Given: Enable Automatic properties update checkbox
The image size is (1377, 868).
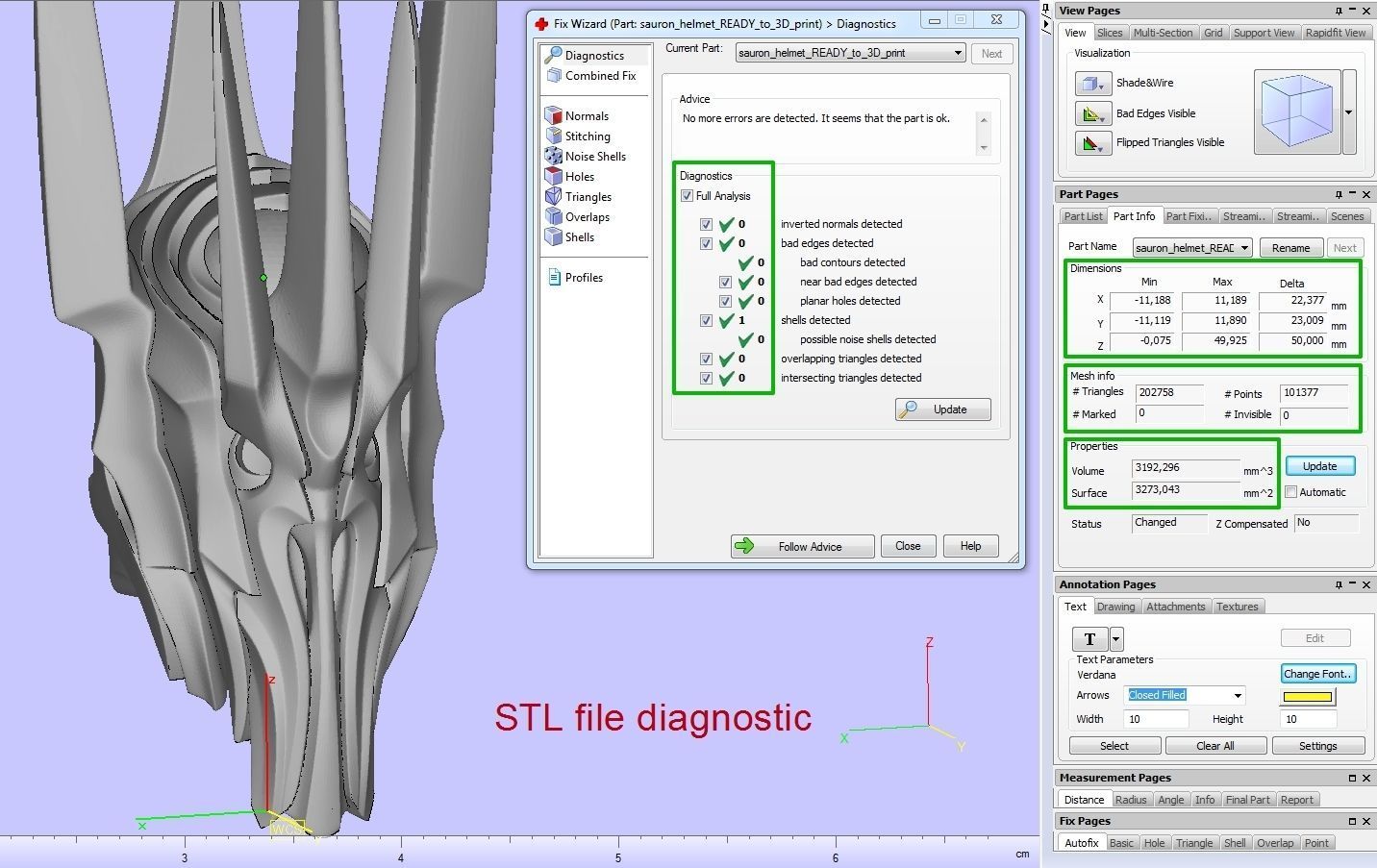Looking at the screenshot, I should click(x=1291, y=492).
